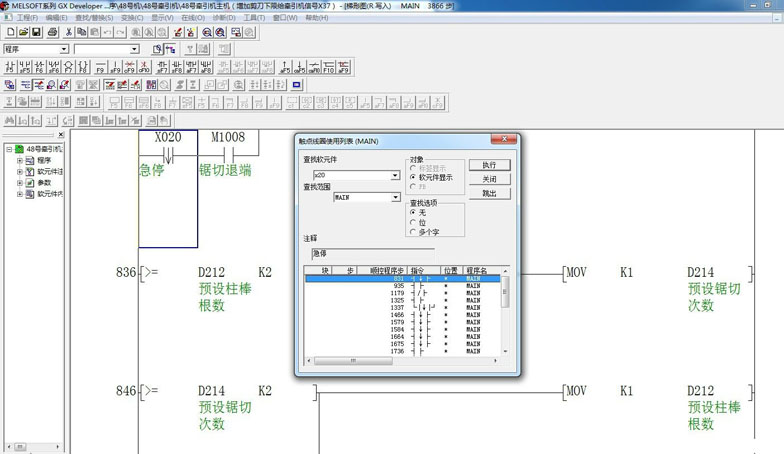Open the 工程(F) menu
The width and height of the screenshot is (784, 454).
pos(27,18)
